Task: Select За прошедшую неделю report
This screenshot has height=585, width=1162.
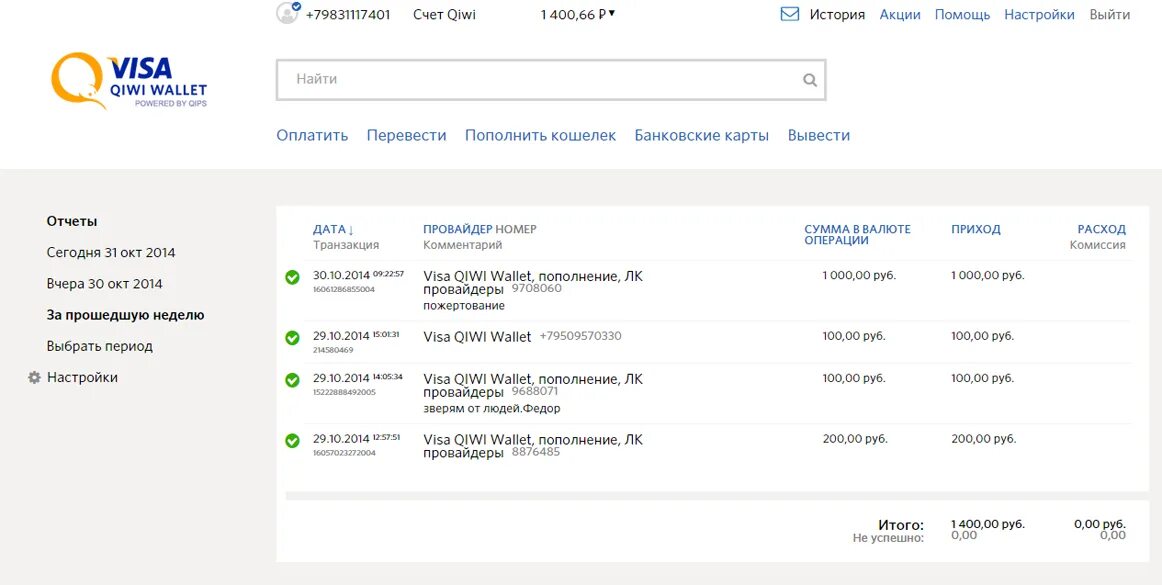Action: click(125, 315)
